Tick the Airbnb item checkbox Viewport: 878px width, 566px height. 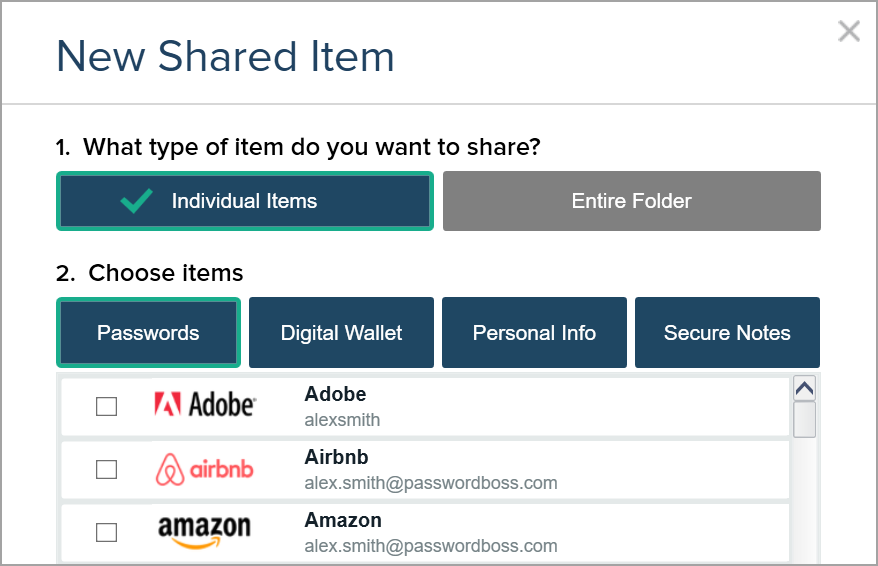pos(106,469)
